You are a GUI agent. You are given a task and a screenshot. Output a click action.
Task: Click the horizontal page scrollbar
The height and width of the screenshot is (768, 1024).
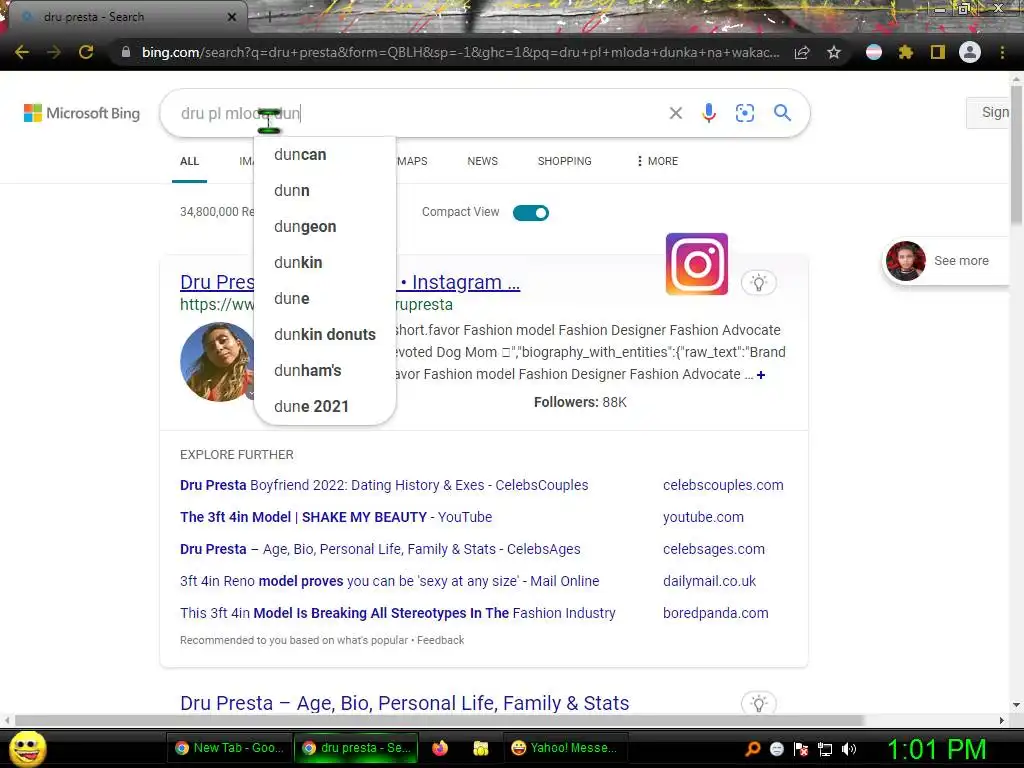[439, 720]
